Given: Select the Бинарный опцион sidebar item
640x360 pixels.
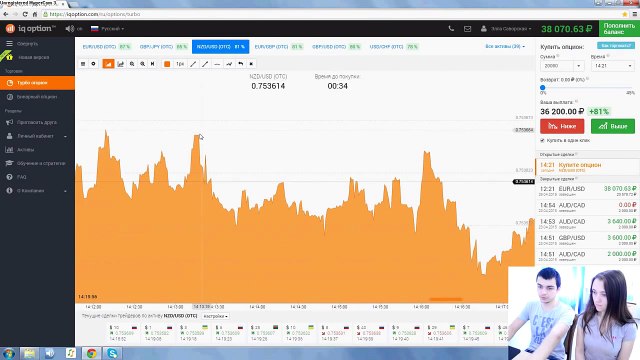Looking at the screenshot, I should tap(37, 97).
